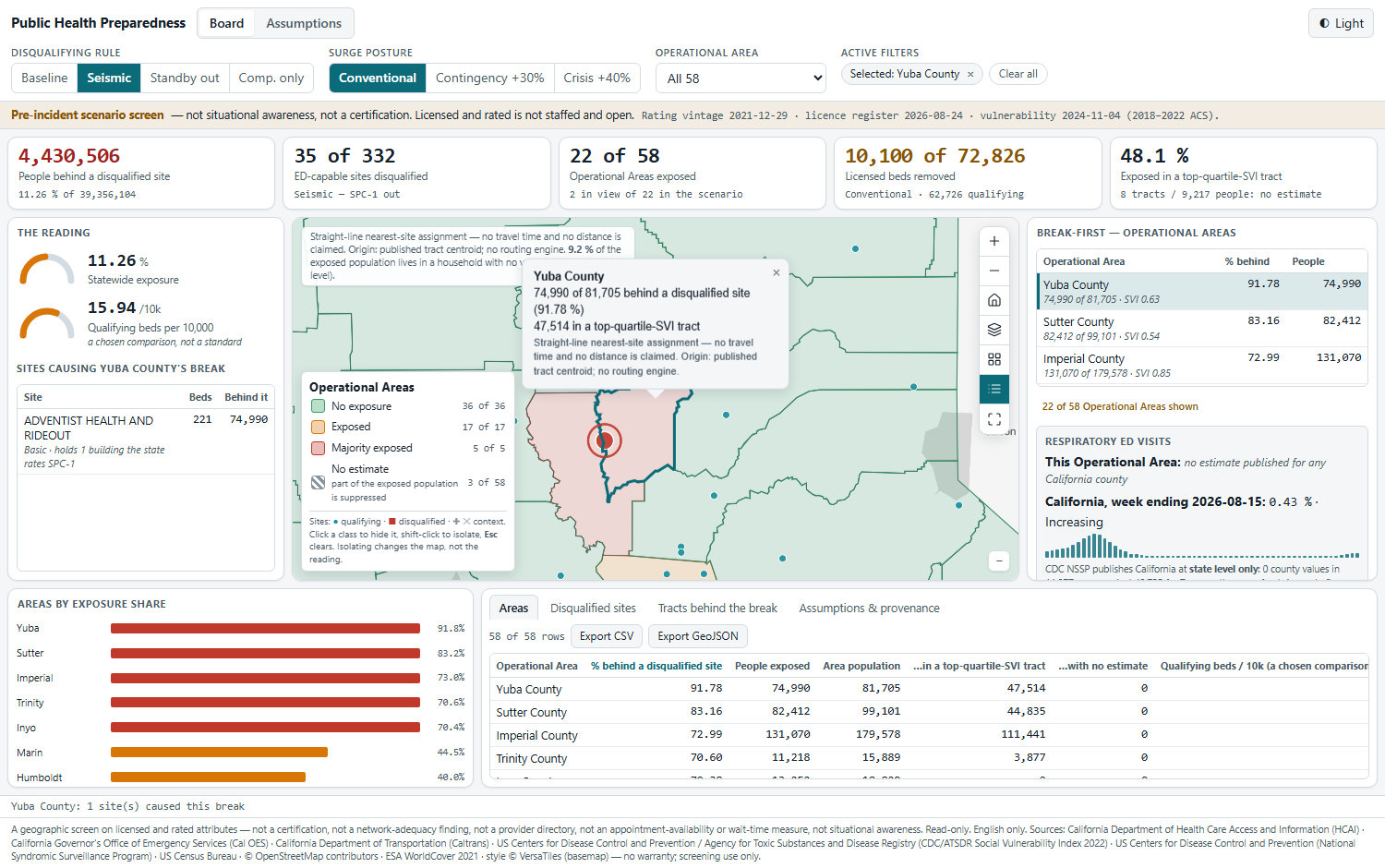This screenshot has width=1385, height=868.
Task: Sort by % behind a disqualified site column
Action: (656, 666)
